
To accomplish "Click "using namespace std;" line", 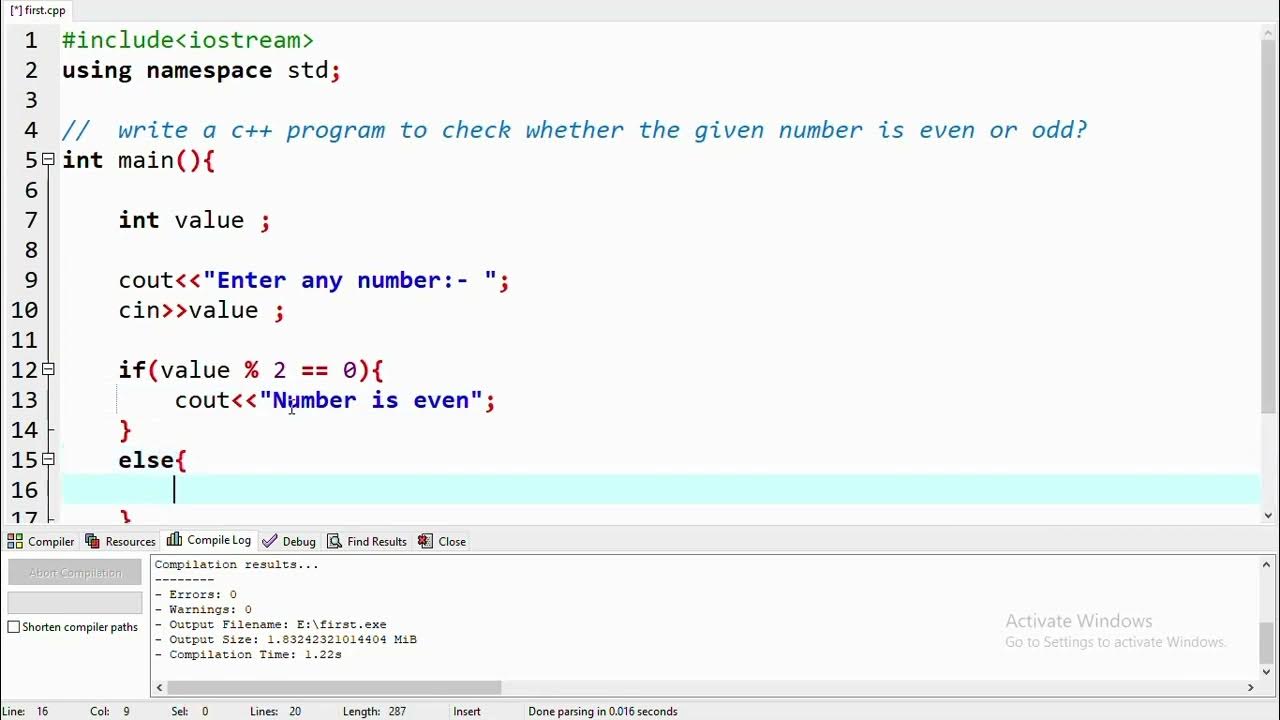I will pos(201,70).
